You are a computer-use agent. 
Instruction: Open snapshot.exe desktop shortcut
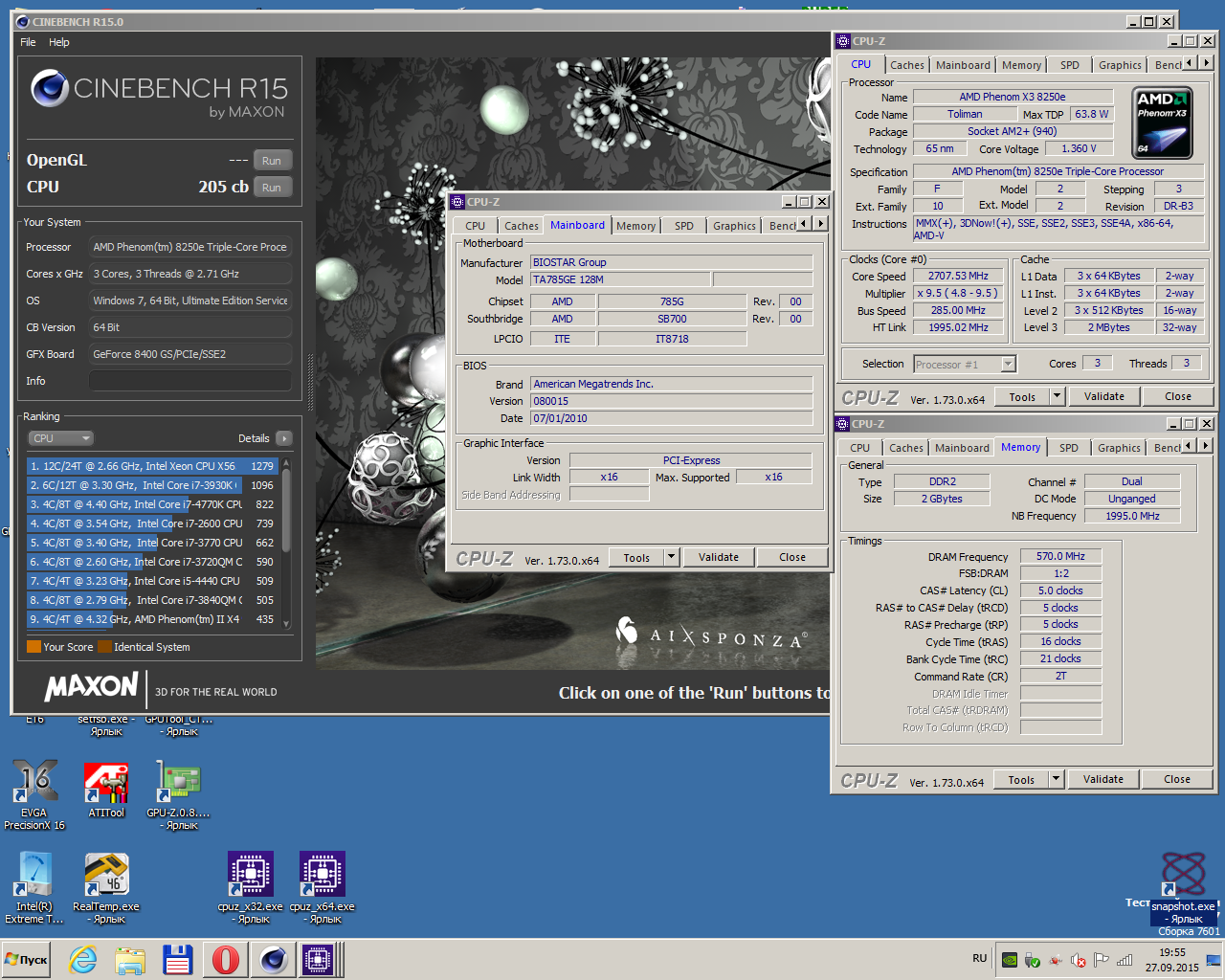tap(1184, 888)
